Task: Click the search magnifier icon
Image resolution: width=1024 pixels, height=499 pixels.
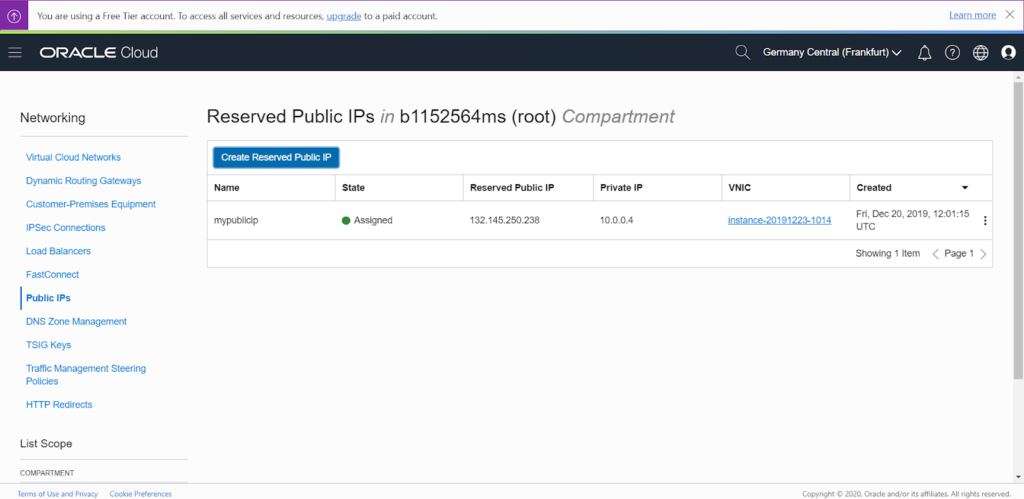Action: pos(742,52)
